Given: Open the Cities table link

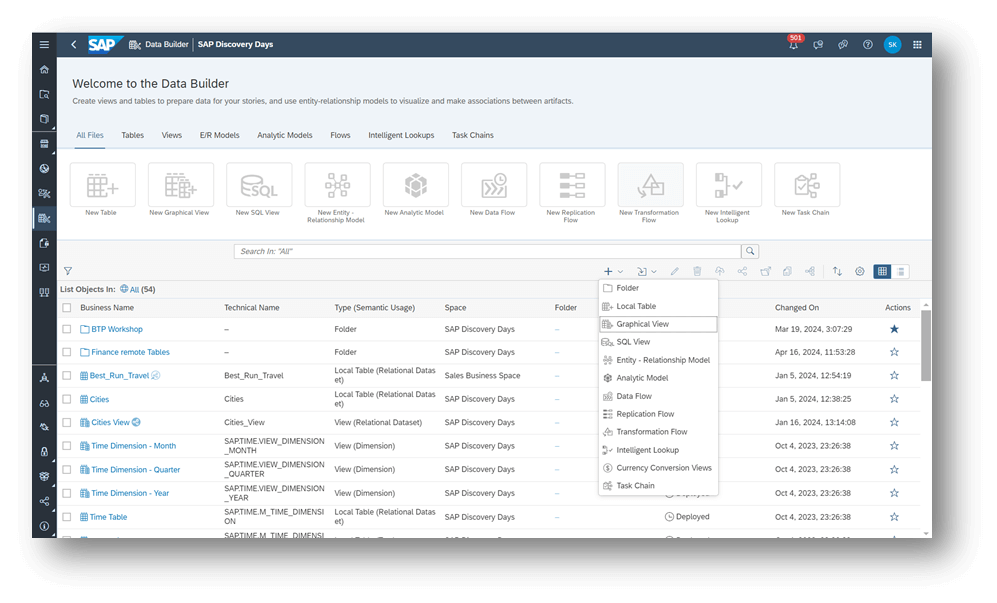Looking at the screenshot, I should pos(99,399).
